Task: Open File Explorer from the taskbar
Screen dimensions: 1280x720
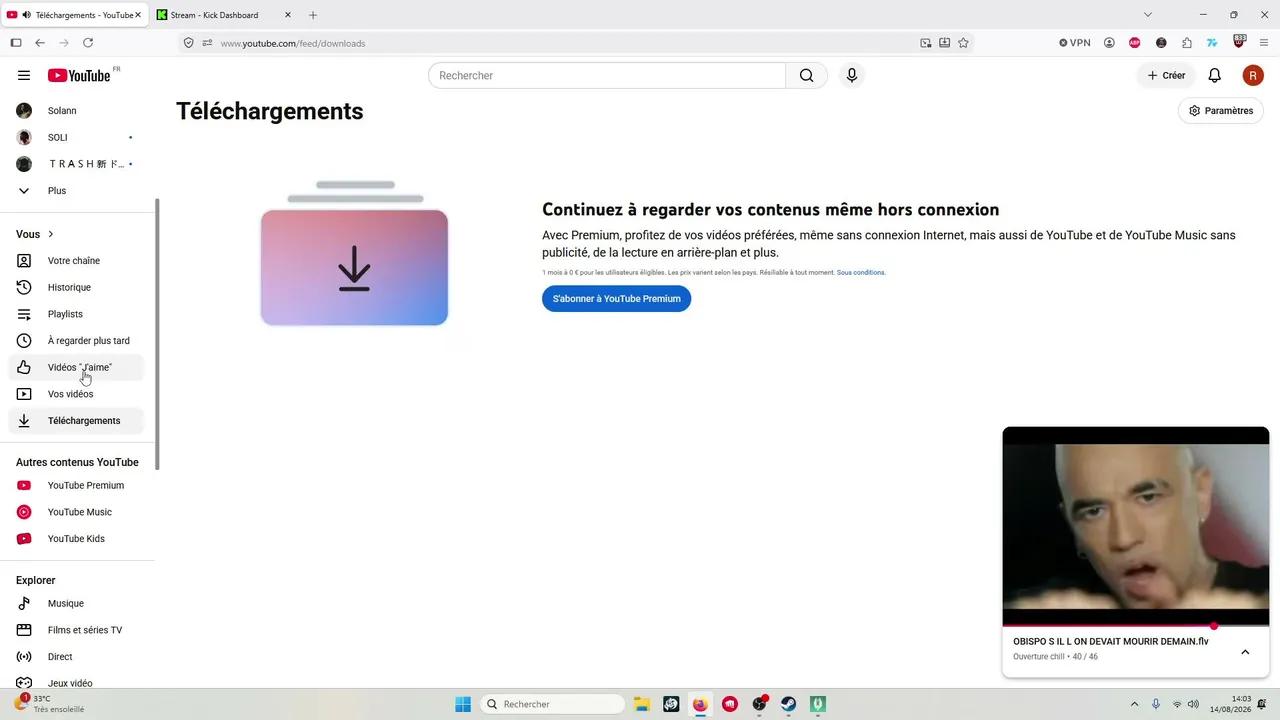Action: tap(641, 704)
